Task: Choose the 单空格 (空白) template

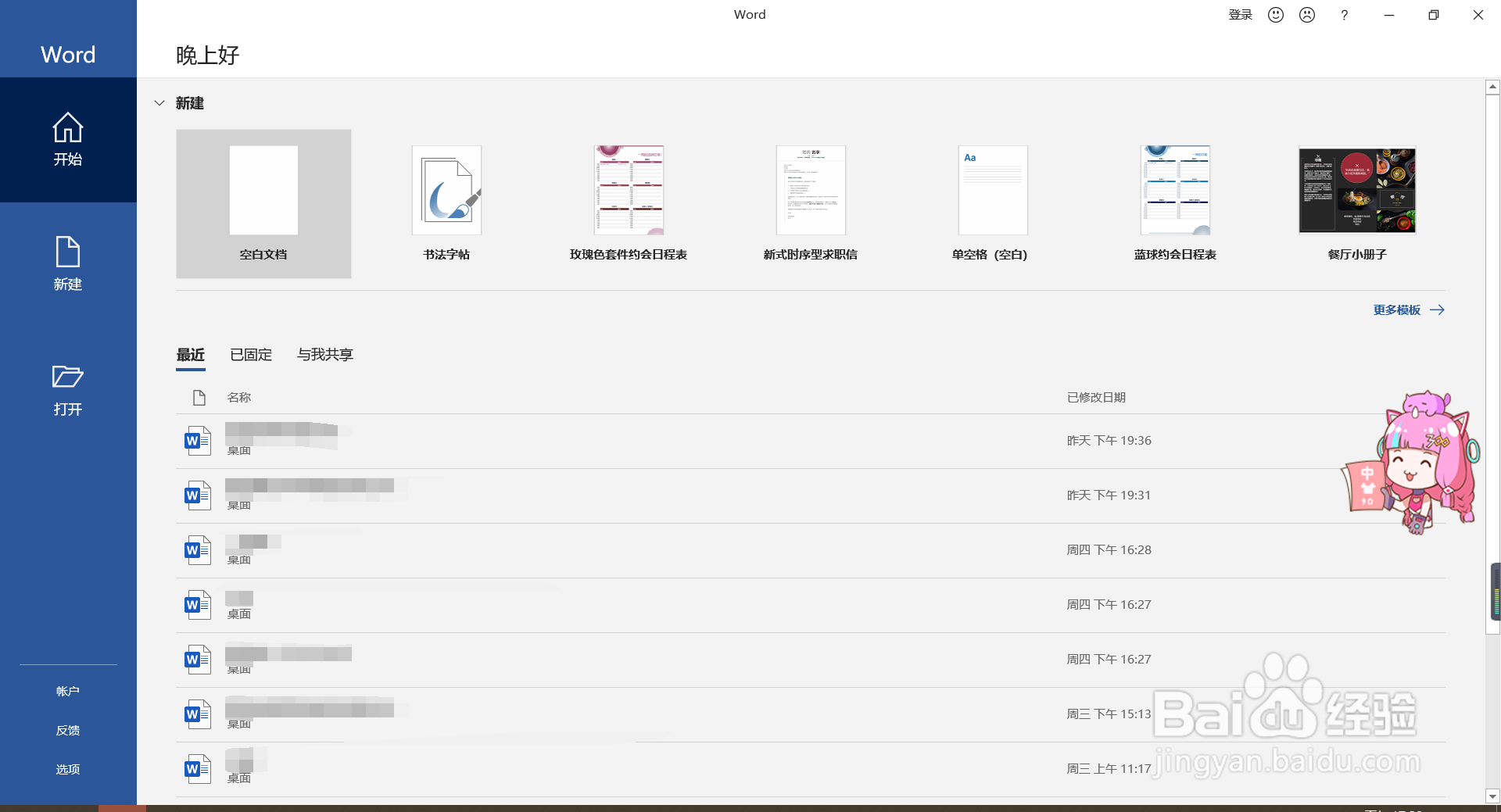Action: pos(993,204)
